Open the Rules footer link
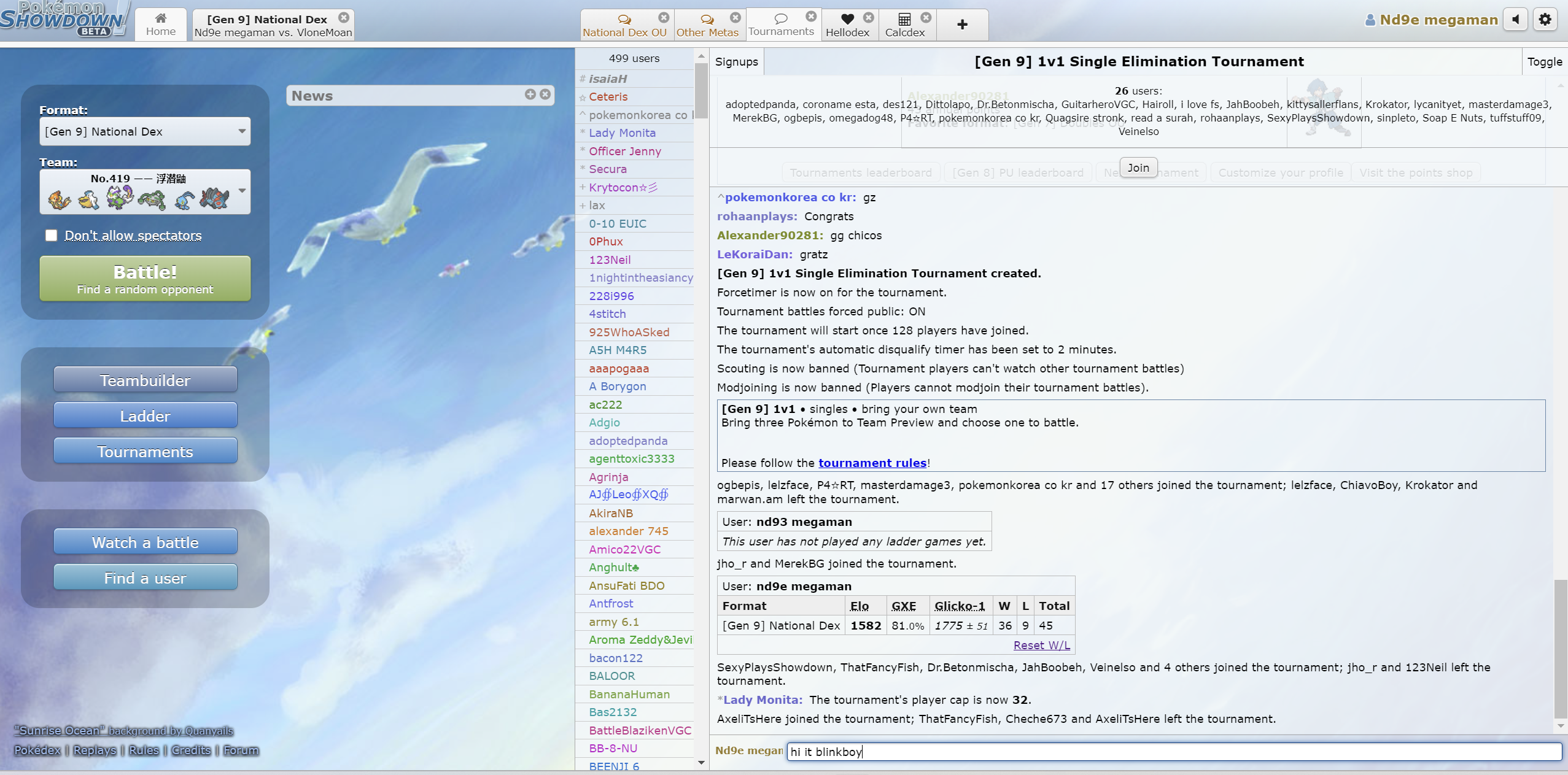This screenshot has width=1568, height=775. pyautogui.click(x=144, y=750)
